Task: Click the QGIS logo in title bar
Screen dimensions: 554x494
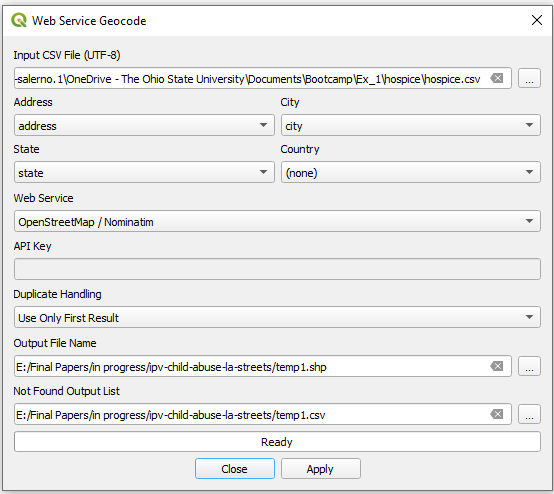Action: (19, 20)
